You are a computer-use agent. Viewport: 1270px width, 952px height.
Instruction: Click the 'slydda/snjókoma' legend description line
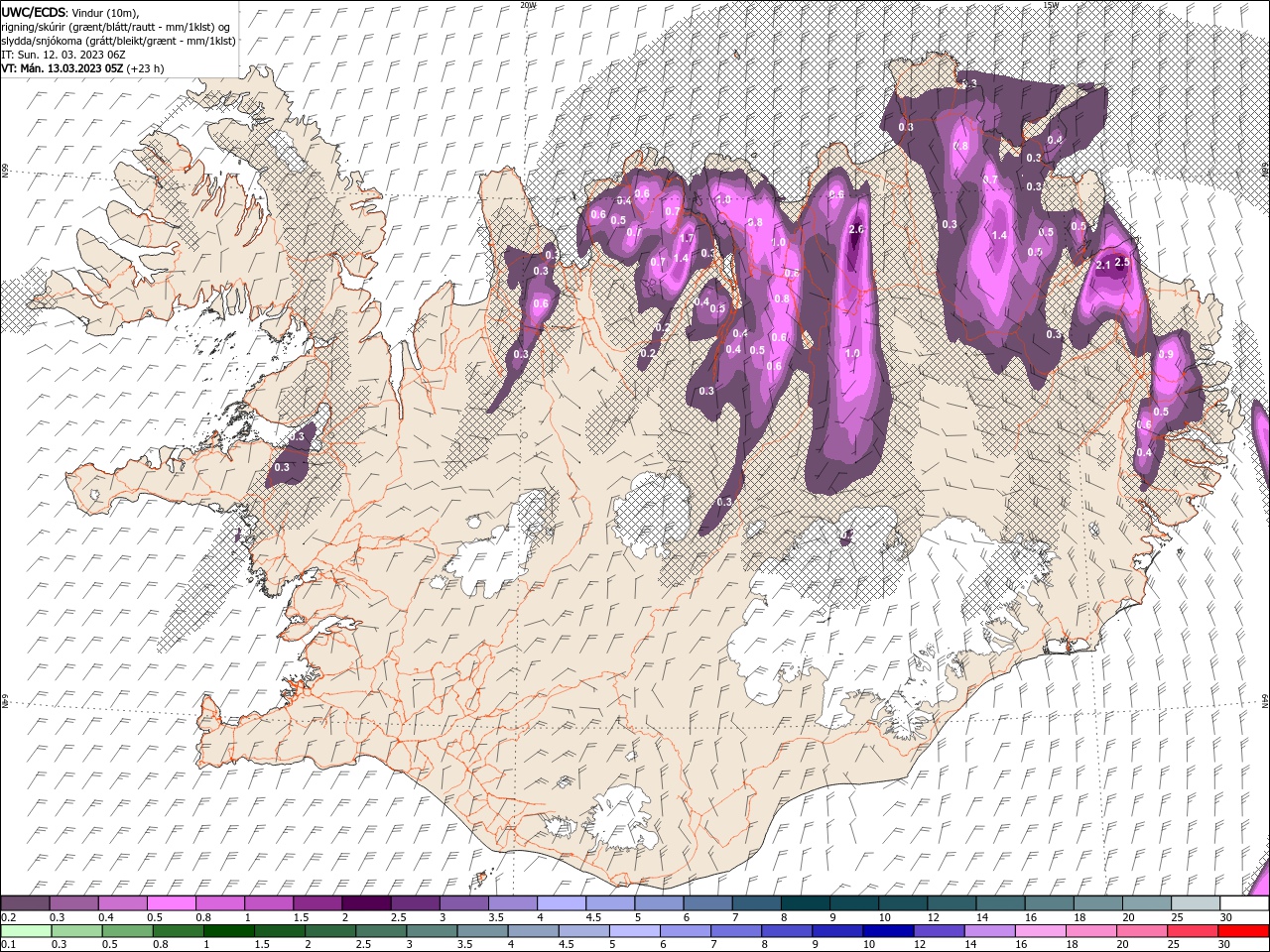[x=118, y=41]
